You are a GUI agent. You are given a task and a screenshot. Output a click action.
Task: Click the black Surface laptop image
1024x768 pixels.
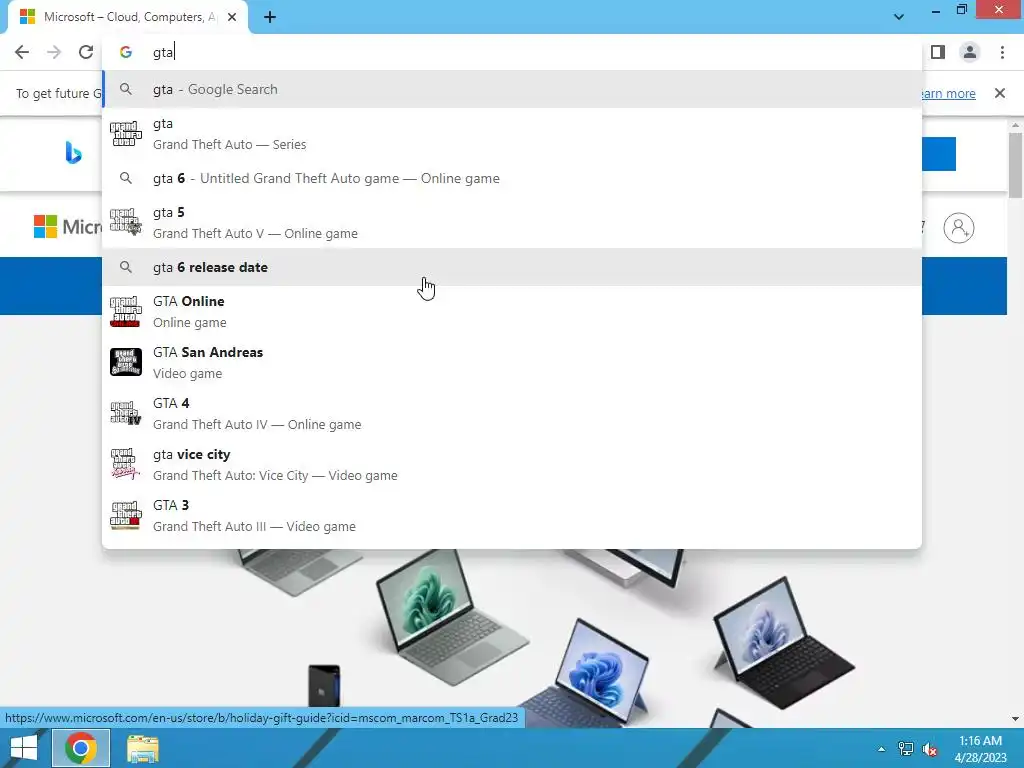click(x=784, y=645)
